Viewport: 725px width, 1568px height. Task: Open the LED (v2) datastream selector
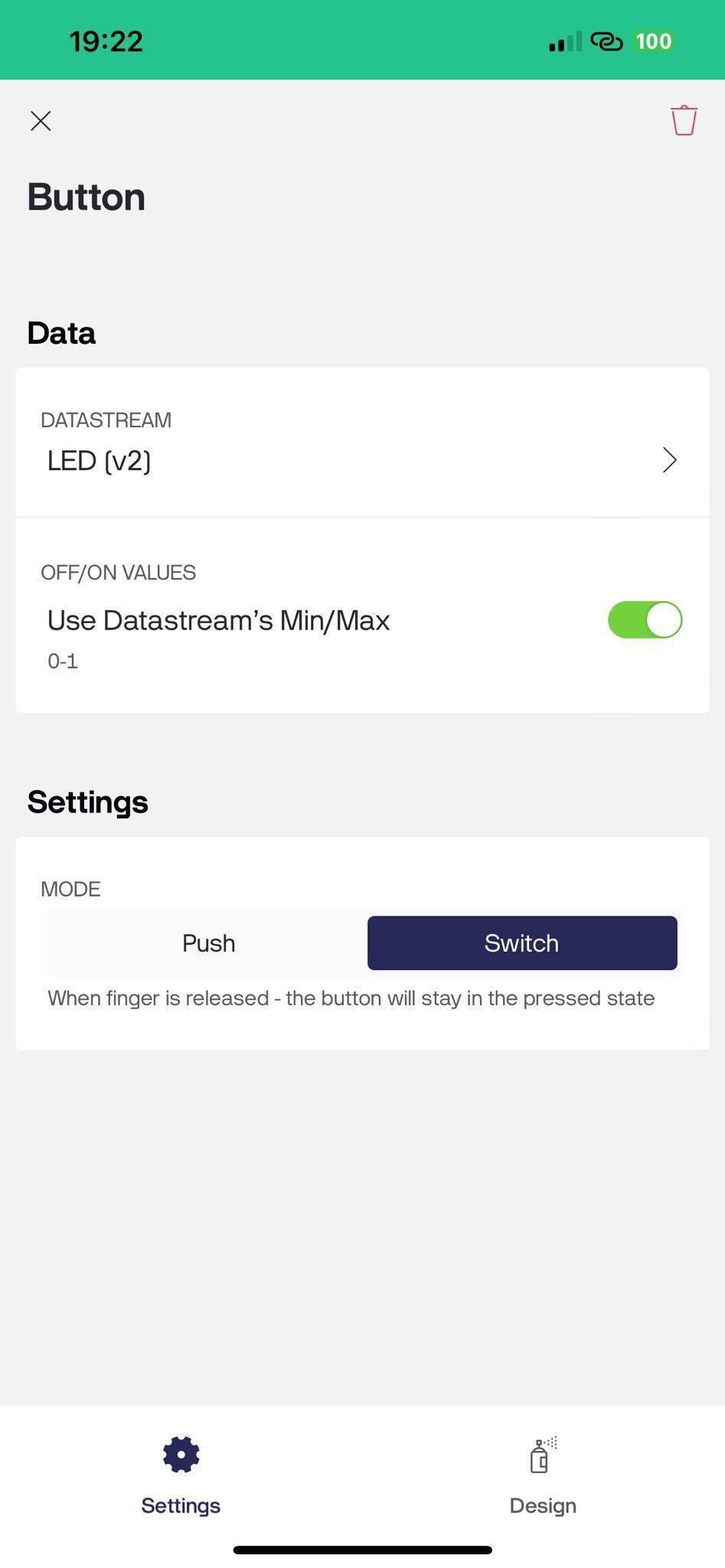pyautogui.click(x=100, y=461)
